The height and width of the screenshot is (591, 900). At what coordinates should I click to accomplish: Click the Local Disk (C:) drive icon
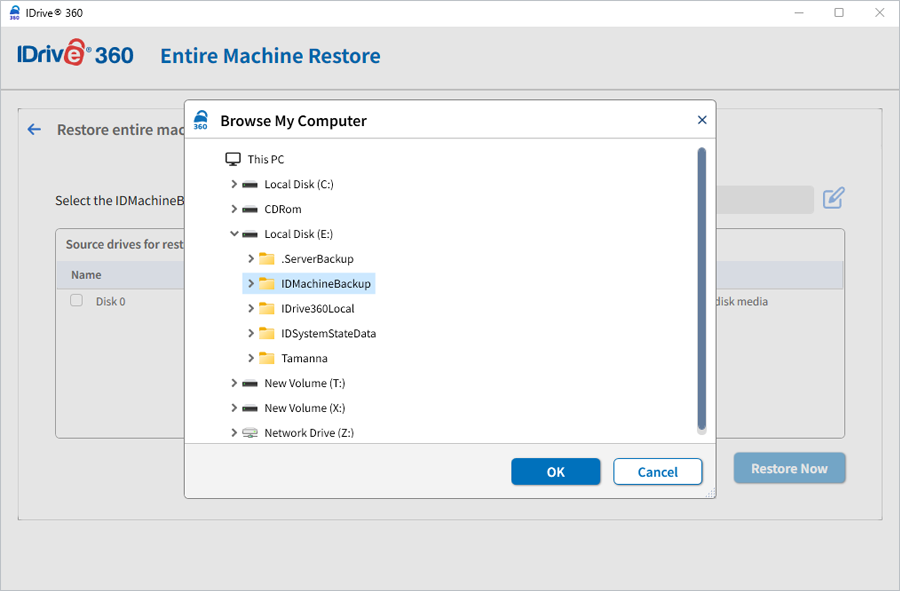tap(250, 184)
